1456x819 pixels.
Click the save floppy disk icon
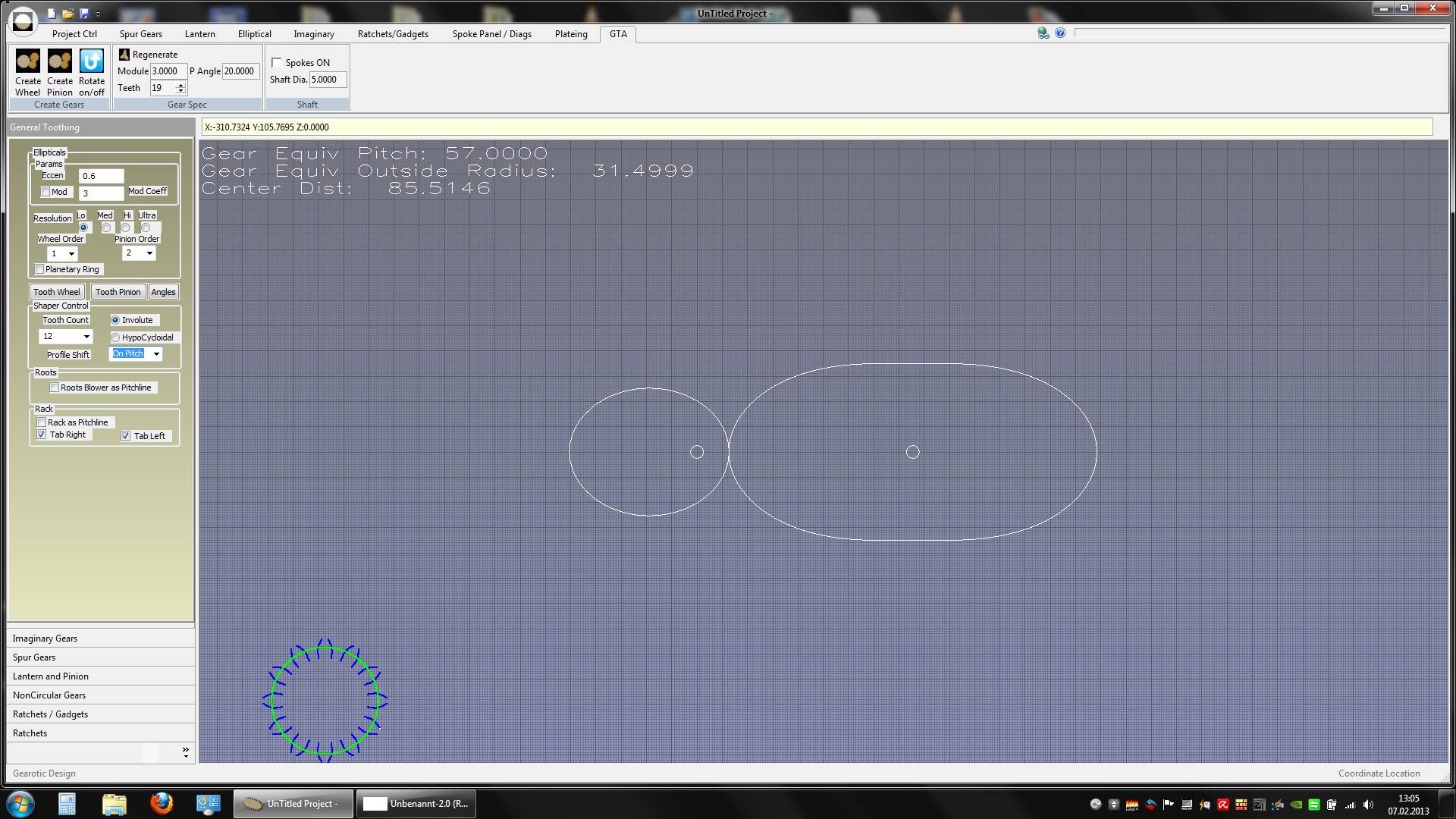tap(84, 14)
